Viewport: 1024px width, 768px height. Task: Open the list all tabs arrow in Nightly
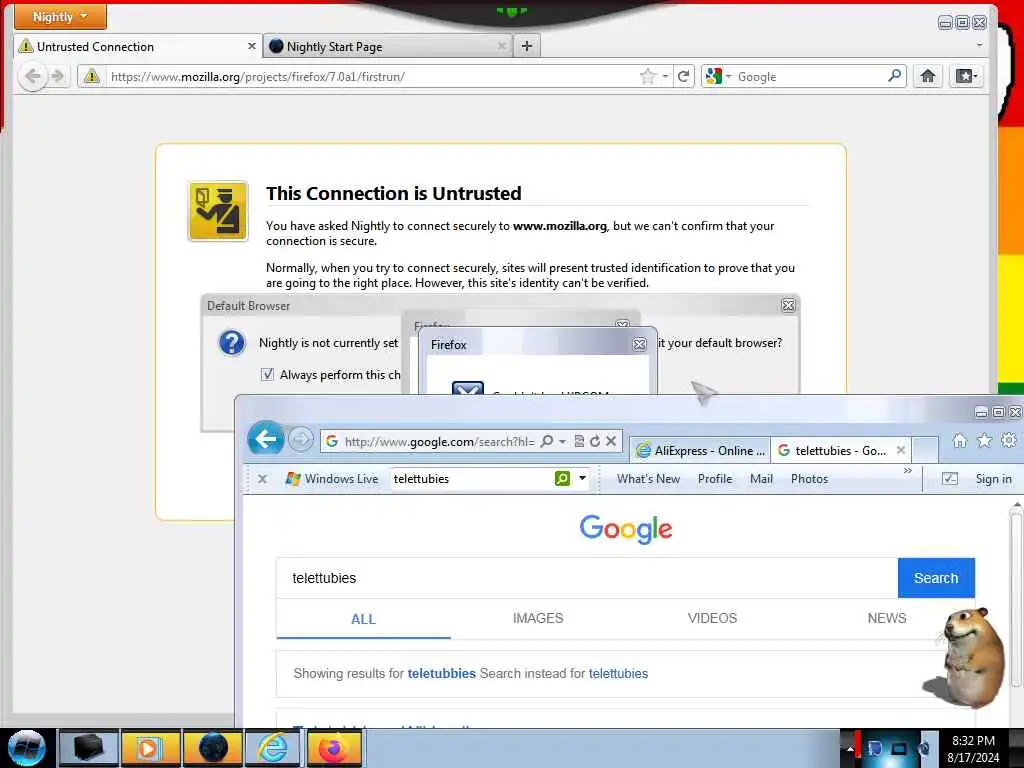[979, 45]
